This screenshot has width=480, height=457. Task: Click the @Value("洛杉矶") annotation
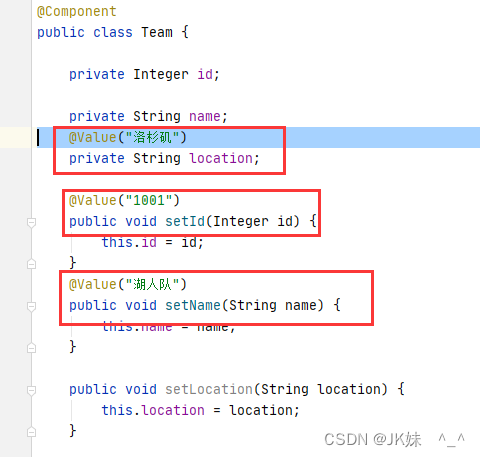pyautogui.click(x=127, y=137)
